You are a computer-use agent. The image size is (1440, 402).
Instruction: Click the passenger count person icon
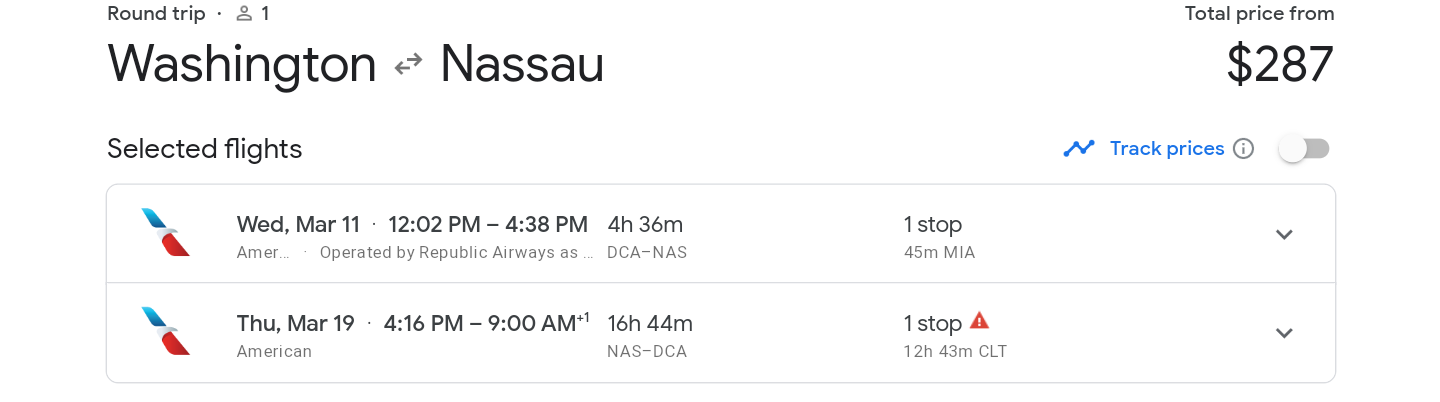[244, 14]
